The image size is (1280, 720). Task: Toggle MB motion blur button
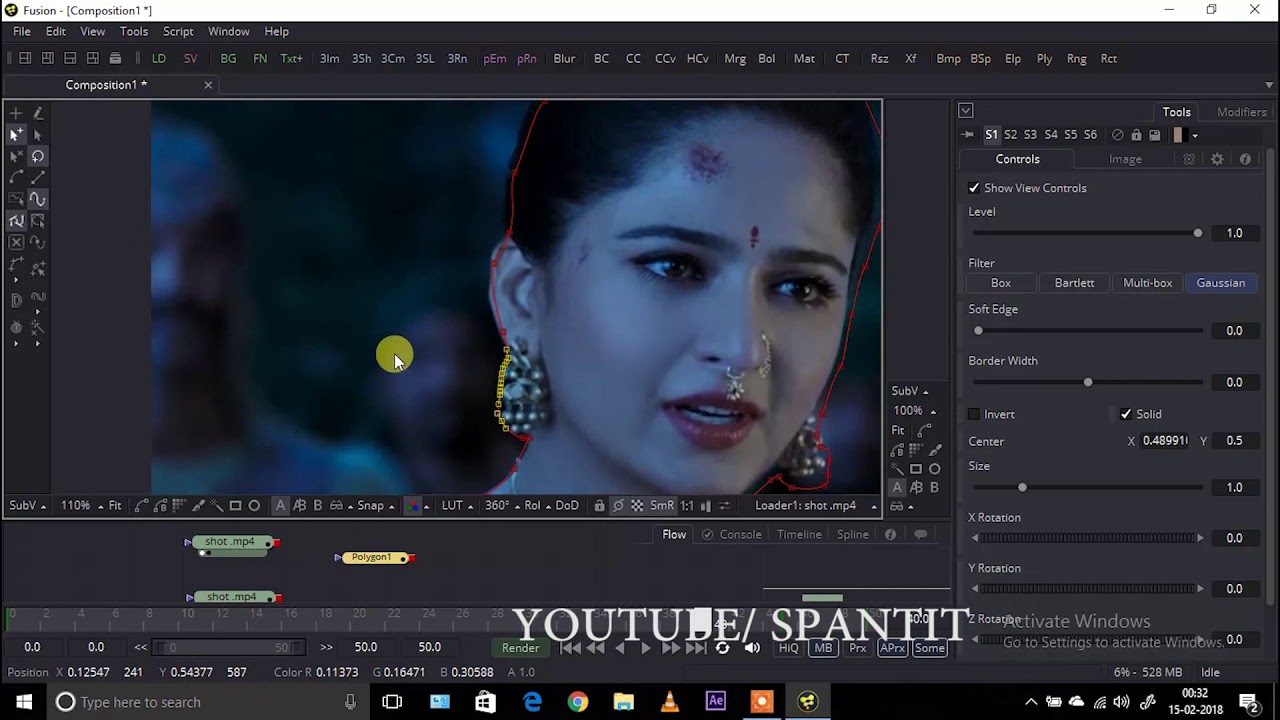coord(823,648)
